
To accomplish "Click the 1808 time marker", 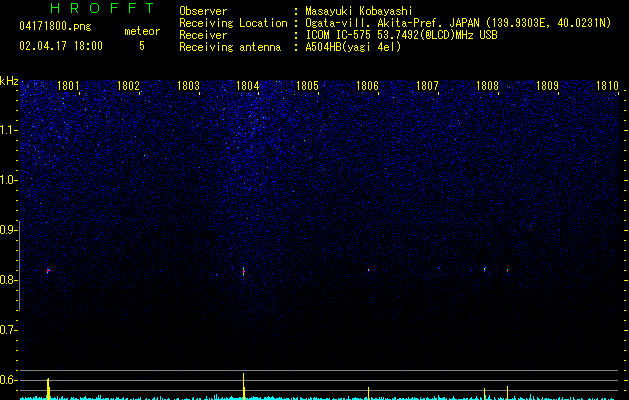I will click(x=487, y=86).
